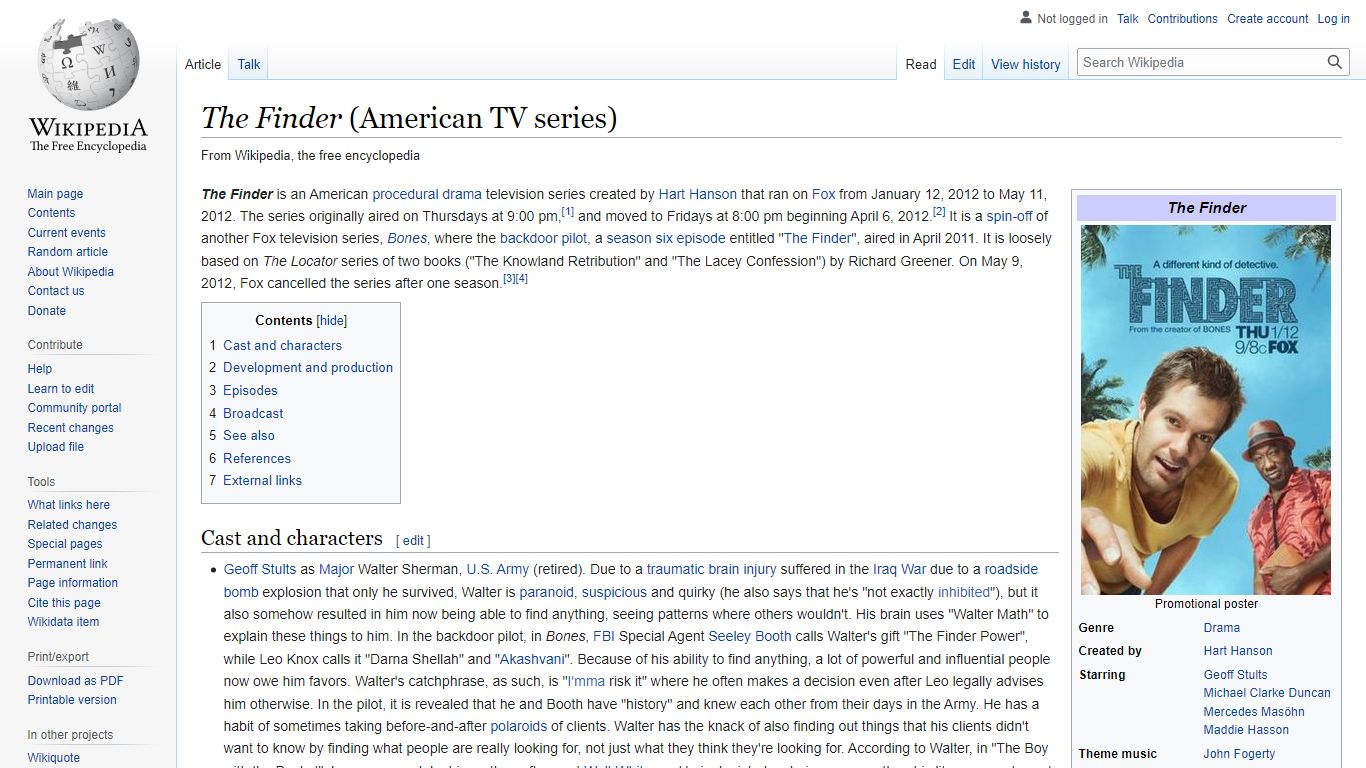Open the promotional poster image
Screen dimensions: 1366x768
[x=1206, y=409]
